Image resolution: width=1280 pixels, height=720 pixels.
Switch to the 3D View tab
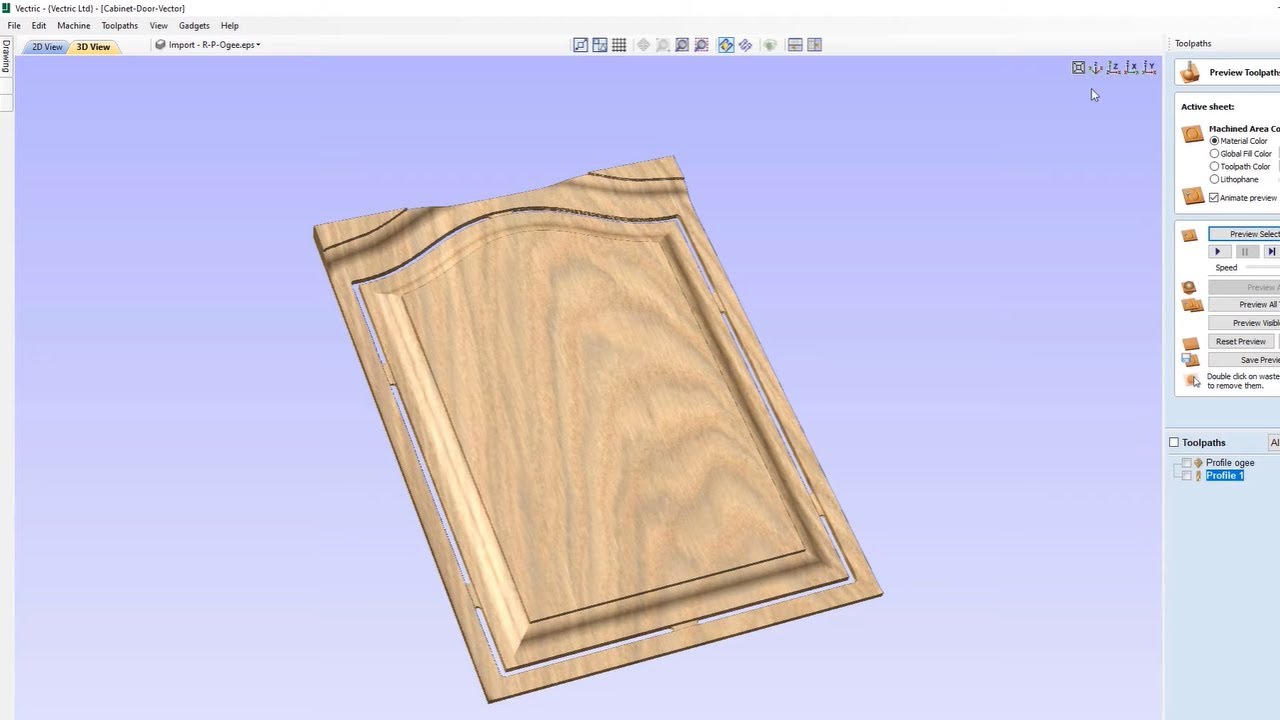point(93,47)
